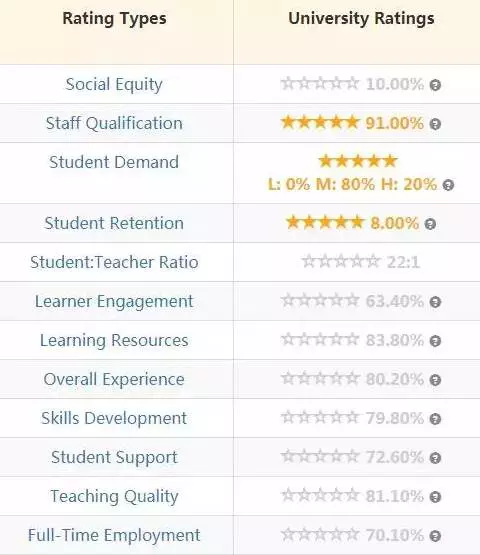Click help icon next to Full-Time Employment 70.10%
The height and width of the screenshot is (555, 480).
(x=435, y=536)
